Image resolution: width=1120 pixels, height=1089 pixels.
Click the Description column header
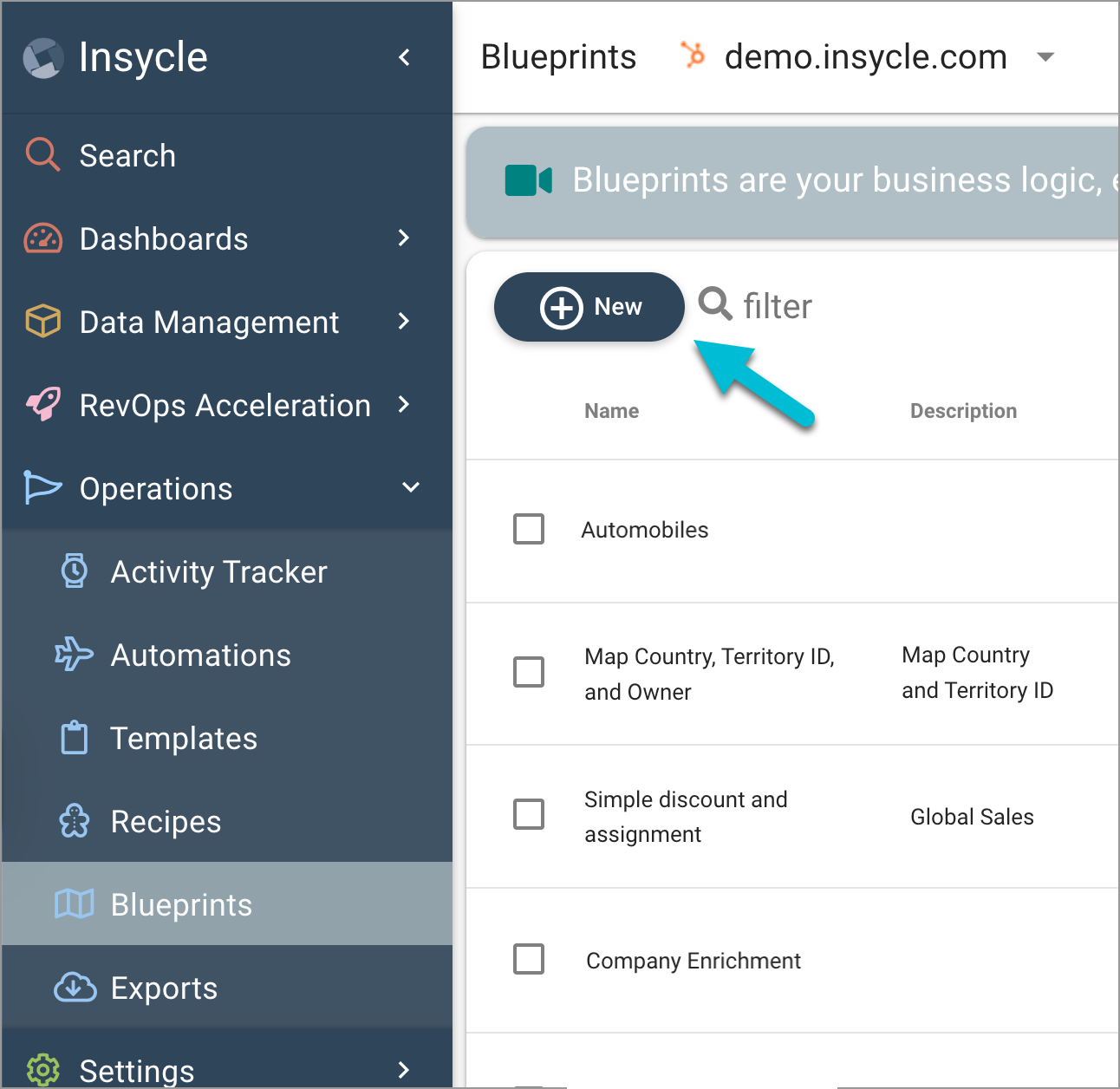pos(964,411)
